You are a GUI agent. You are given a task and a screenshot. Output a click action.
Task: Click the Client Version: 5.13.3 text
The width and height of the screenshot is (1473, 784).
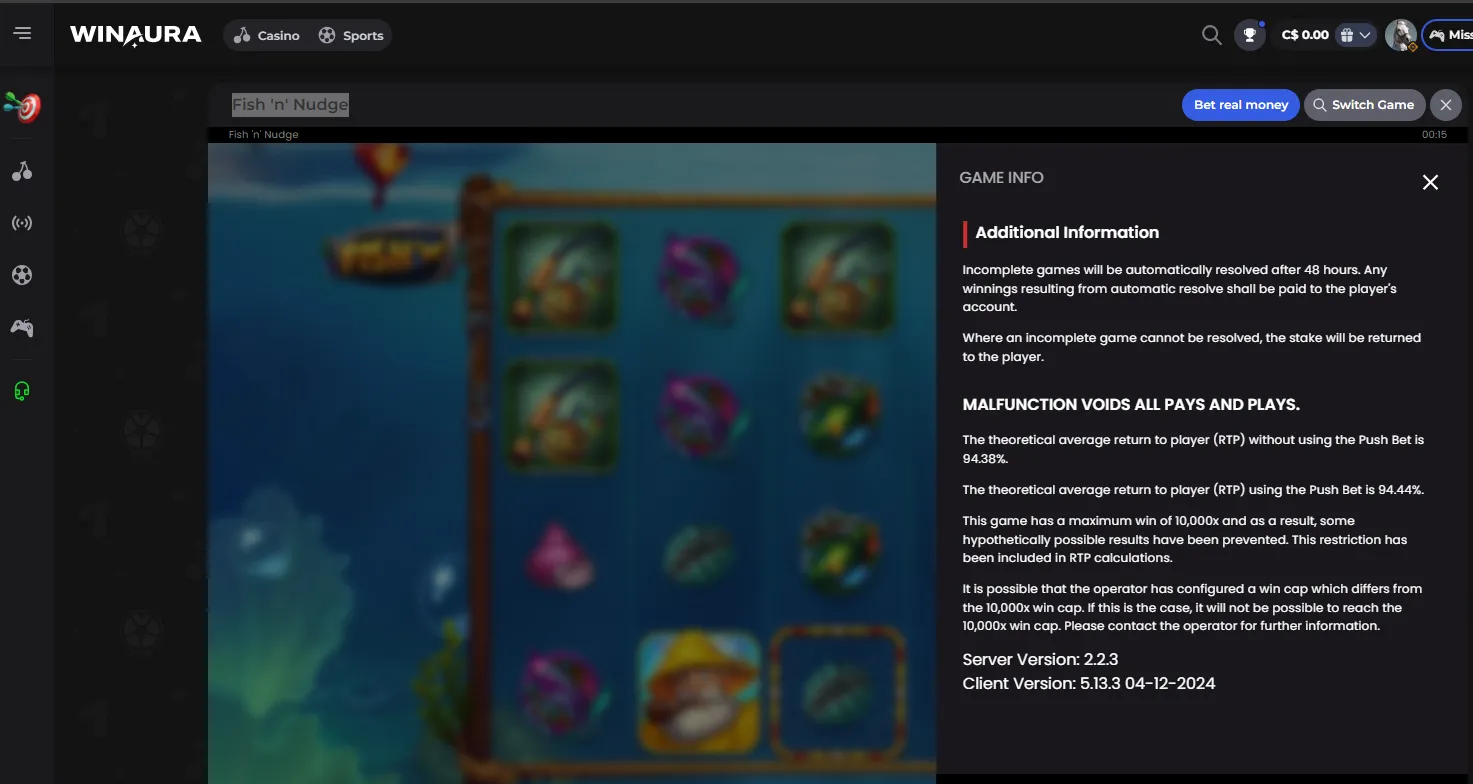tap(1089, 684)
